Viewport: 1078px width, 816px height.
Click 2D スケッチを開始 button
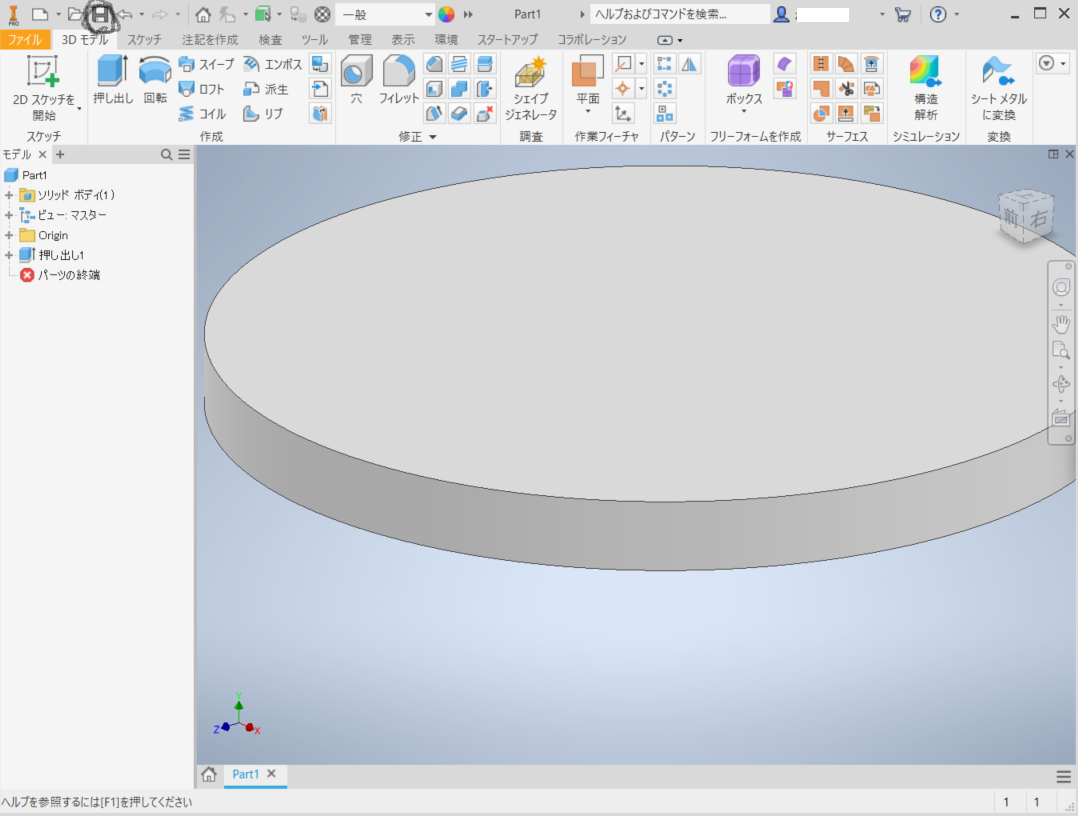click(x=43, y=89)
